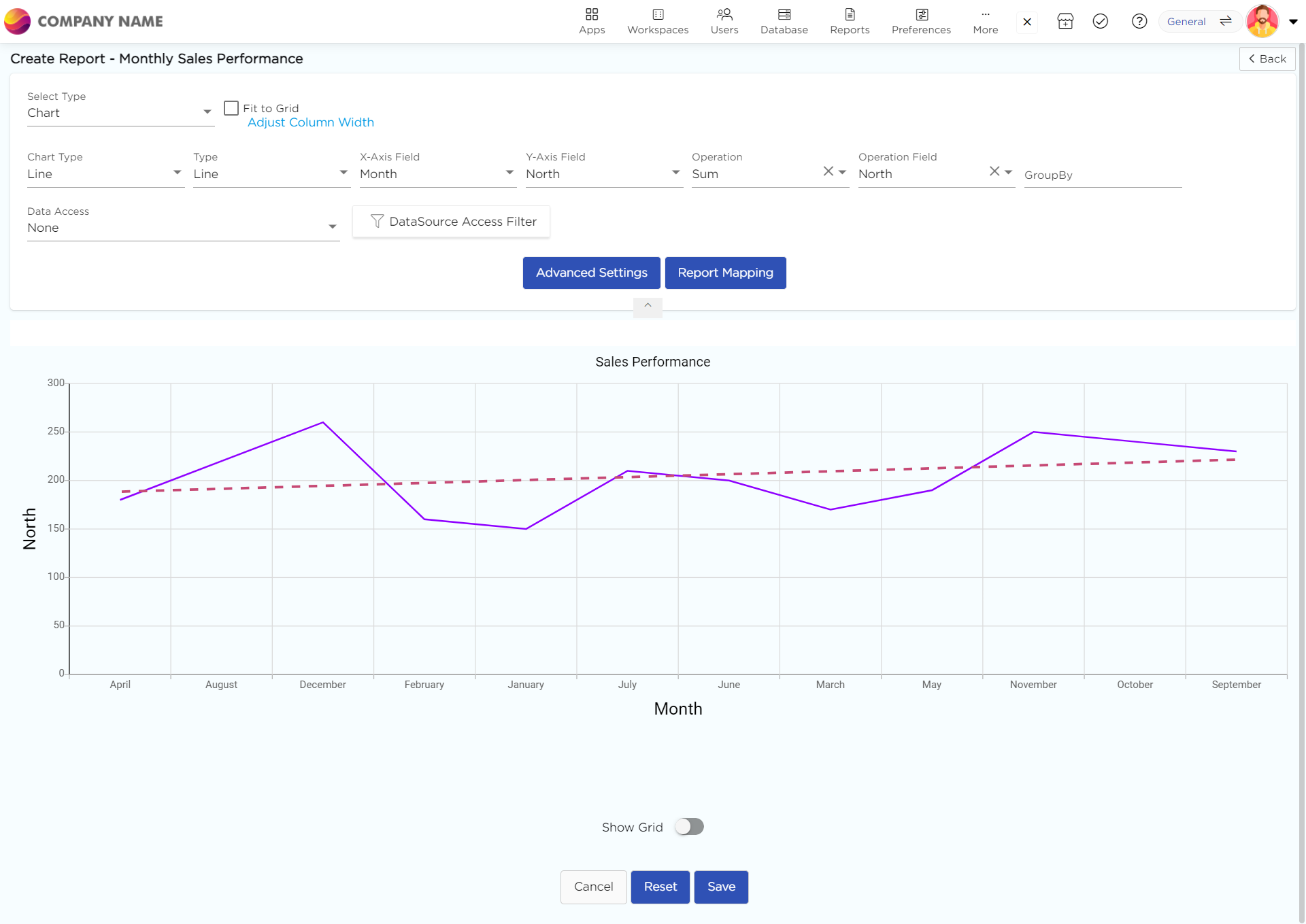Switch the General workspace toggle
1306x924 pixels.
point(1225,22)
